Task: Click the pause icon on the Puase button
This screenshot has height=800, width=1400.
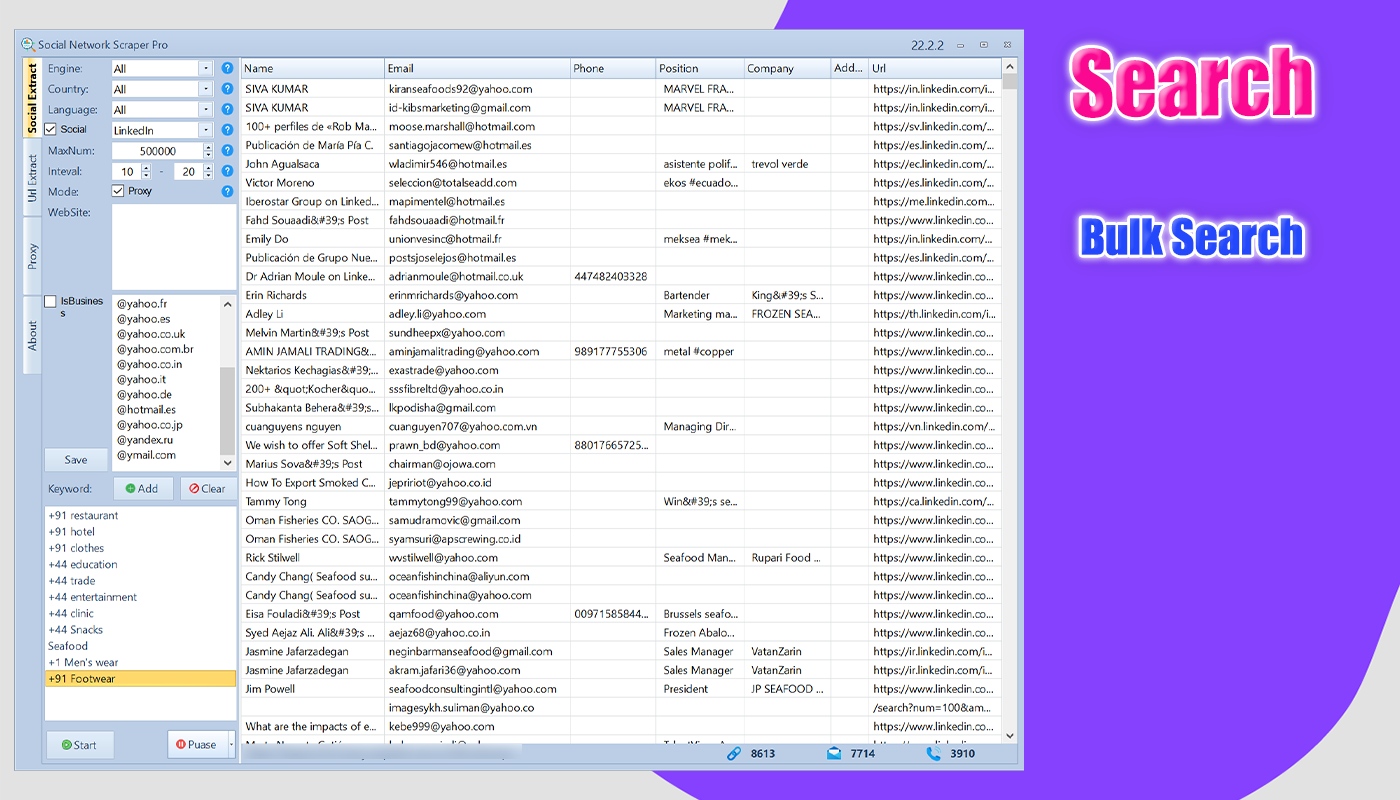Action: point(183,744)
